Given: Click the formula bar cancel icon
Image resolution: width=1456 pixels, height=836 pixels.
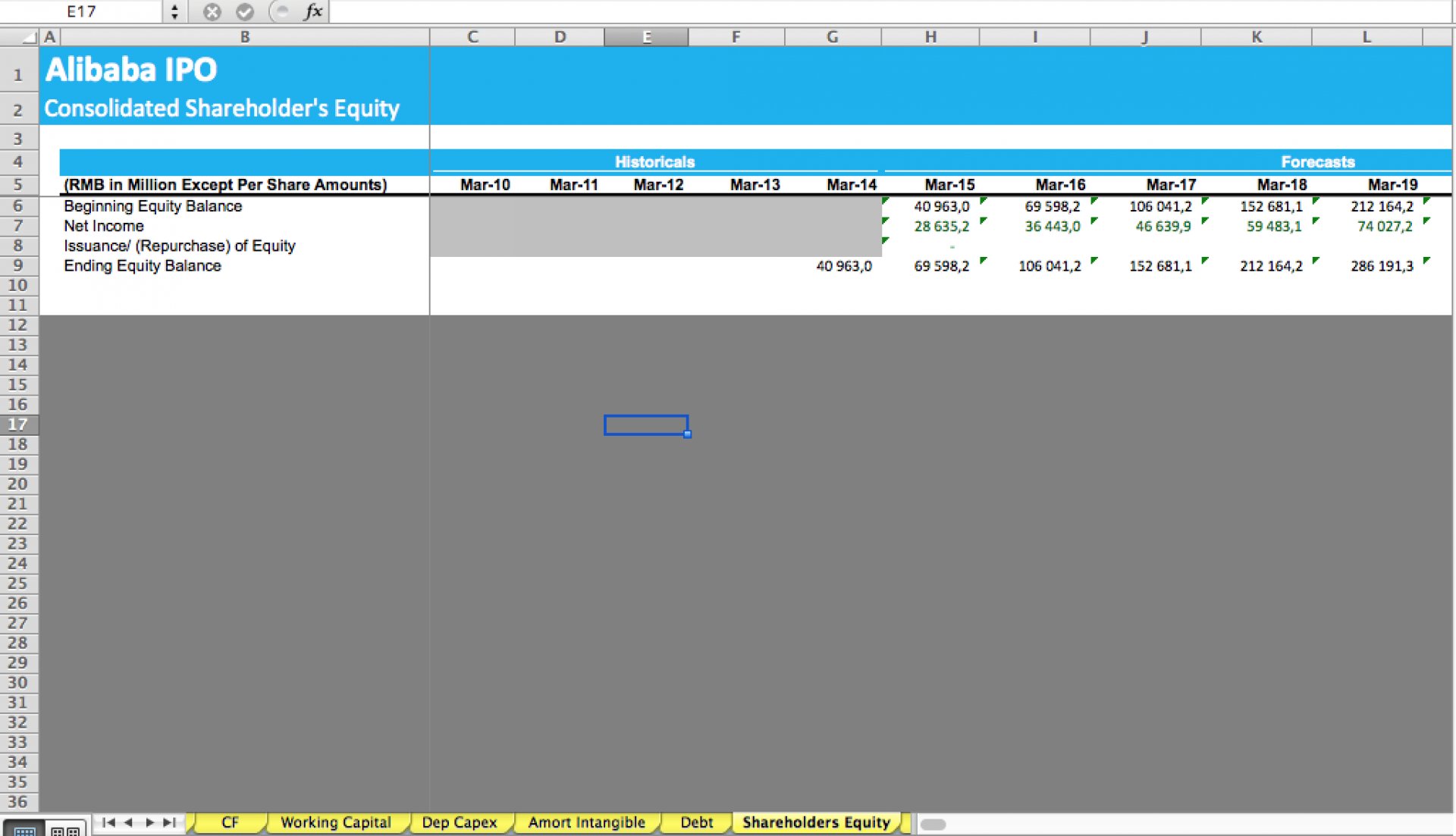Looking at the screenshot, I should pyautogui.click(x=212, y=11).
